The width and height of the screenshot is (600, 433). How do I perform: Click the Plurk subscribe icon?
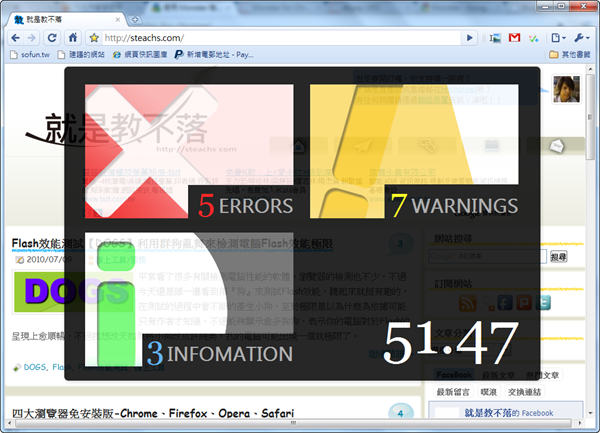[524, 303]
